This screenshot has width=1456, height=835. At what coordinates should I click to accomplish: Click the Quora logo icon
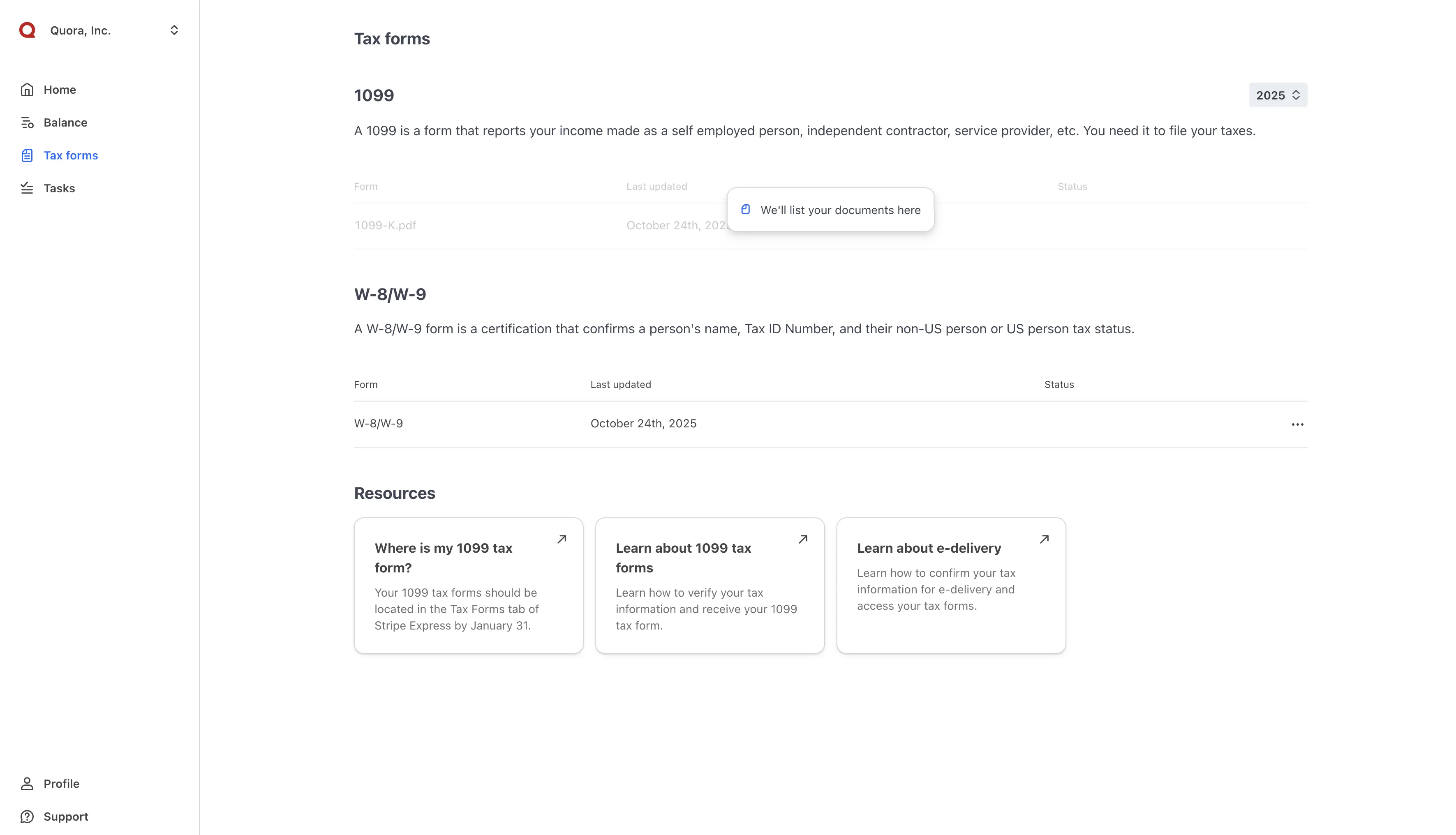[27, 30]
